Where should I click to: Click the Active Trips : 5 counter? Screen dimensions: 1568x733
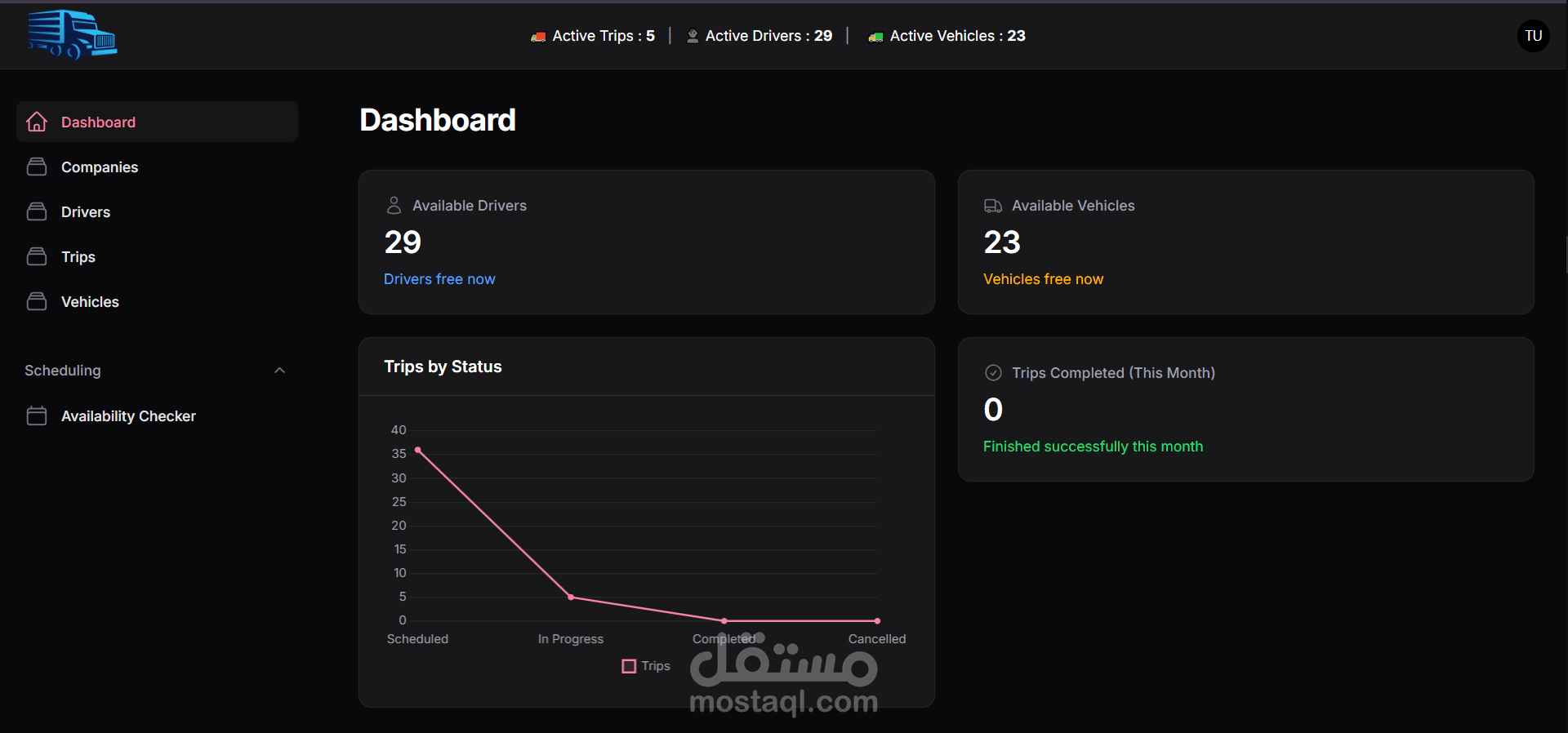(x=593, y=36)
